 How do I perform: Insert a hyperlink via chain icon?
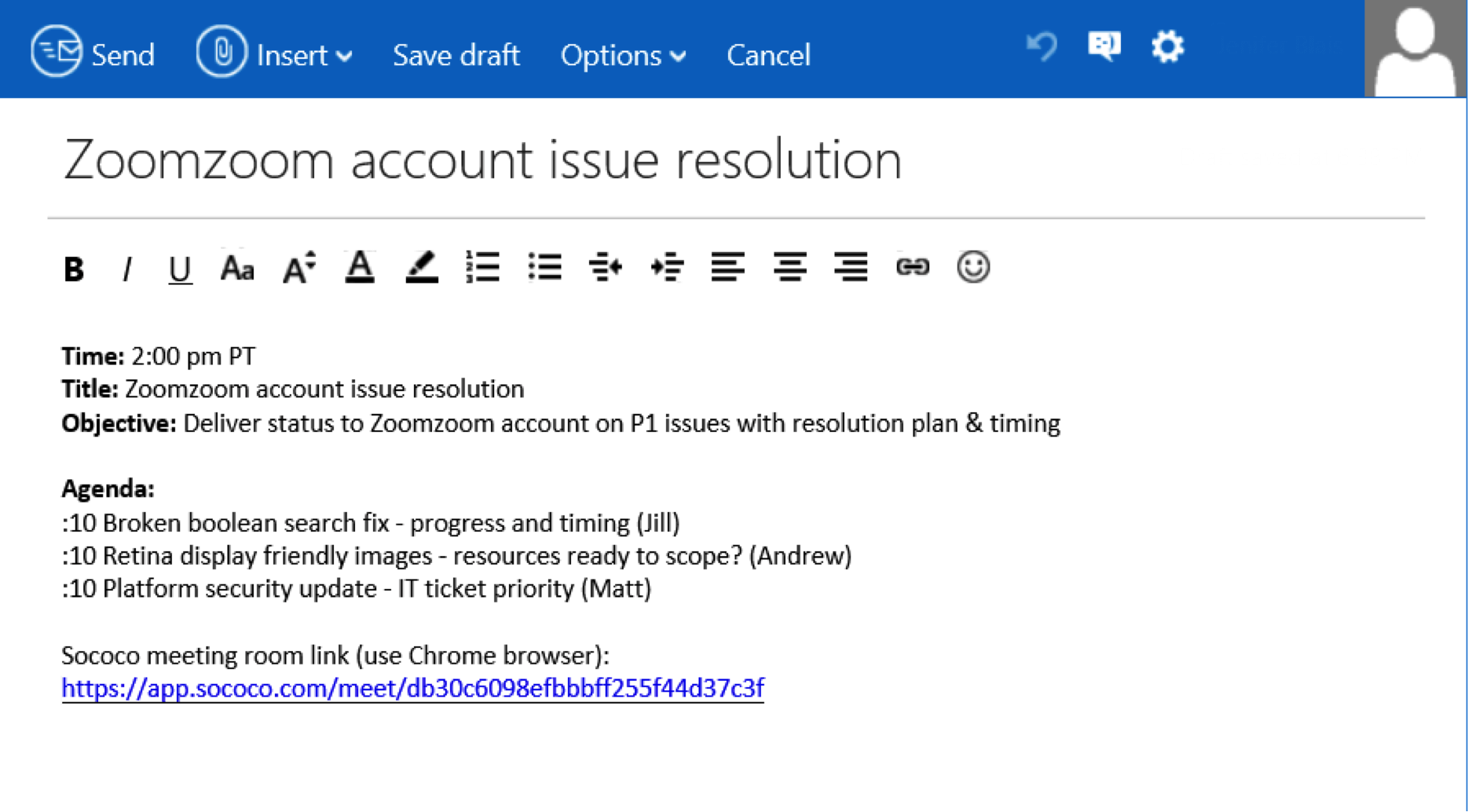pos(913,267)
